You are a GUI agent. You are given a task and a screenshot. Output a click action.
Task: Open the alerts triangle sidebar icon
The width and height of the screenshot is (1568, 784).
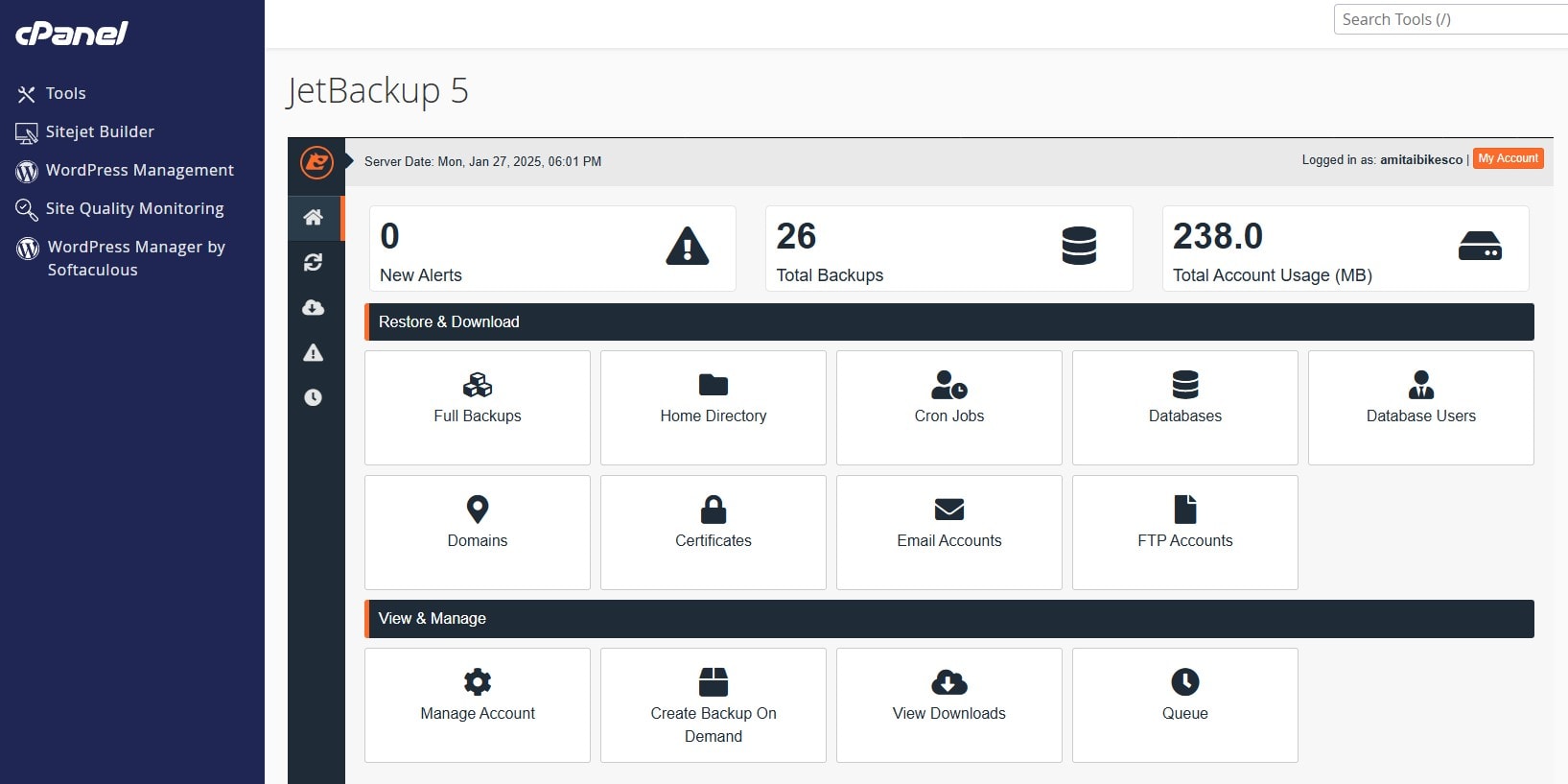(x=314, y=352)
